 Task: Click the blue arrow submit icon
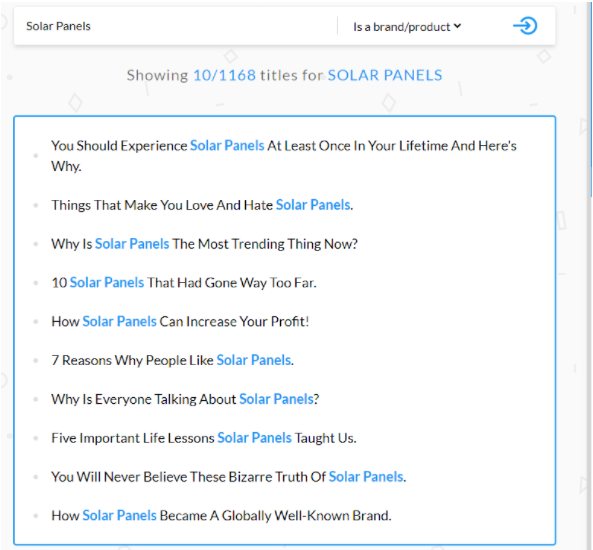coord(525,26)
